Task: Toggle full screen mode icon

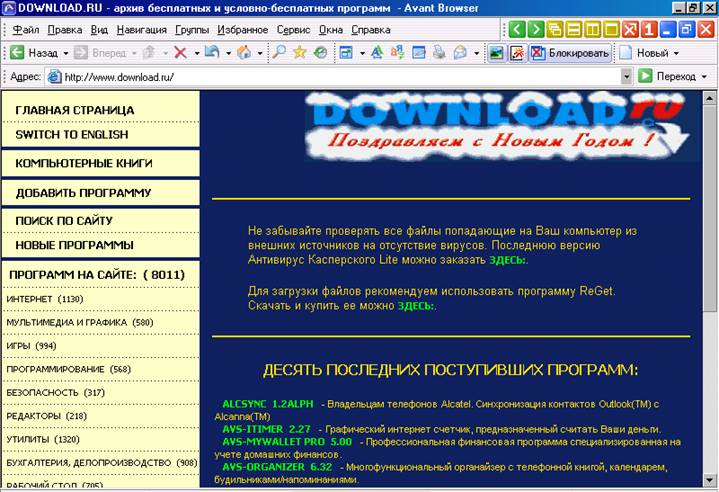Action: pyautogui.click(x=346, y=53)
